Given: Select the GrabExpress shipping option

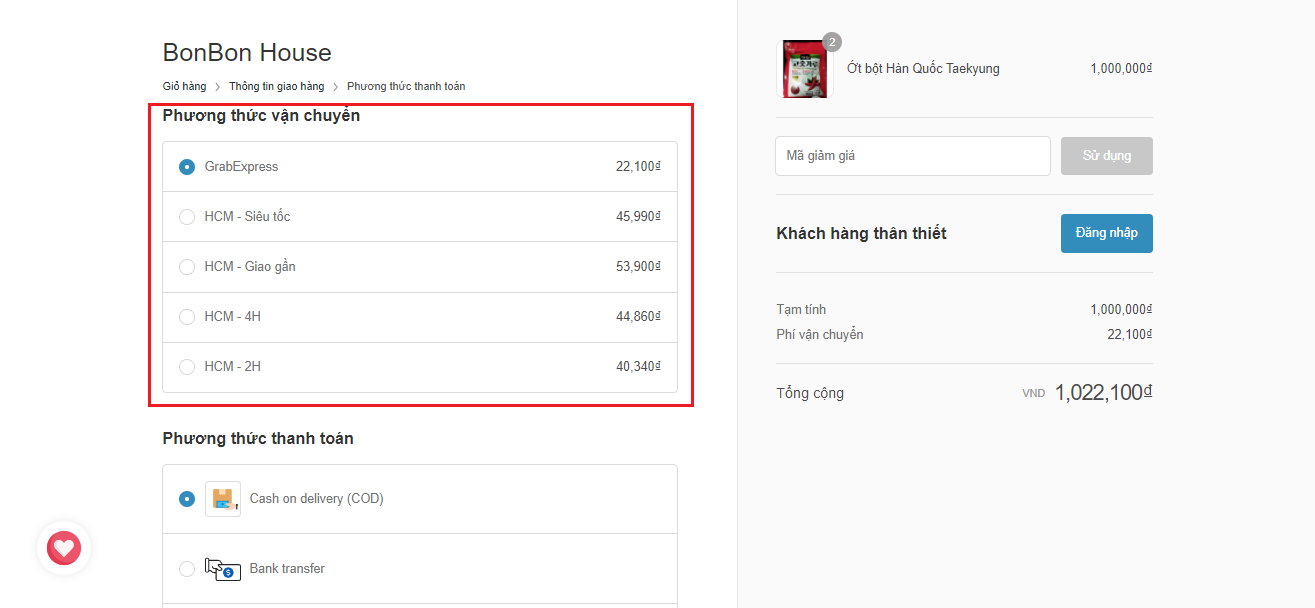Looking at the screenshot, I should 187,167.
